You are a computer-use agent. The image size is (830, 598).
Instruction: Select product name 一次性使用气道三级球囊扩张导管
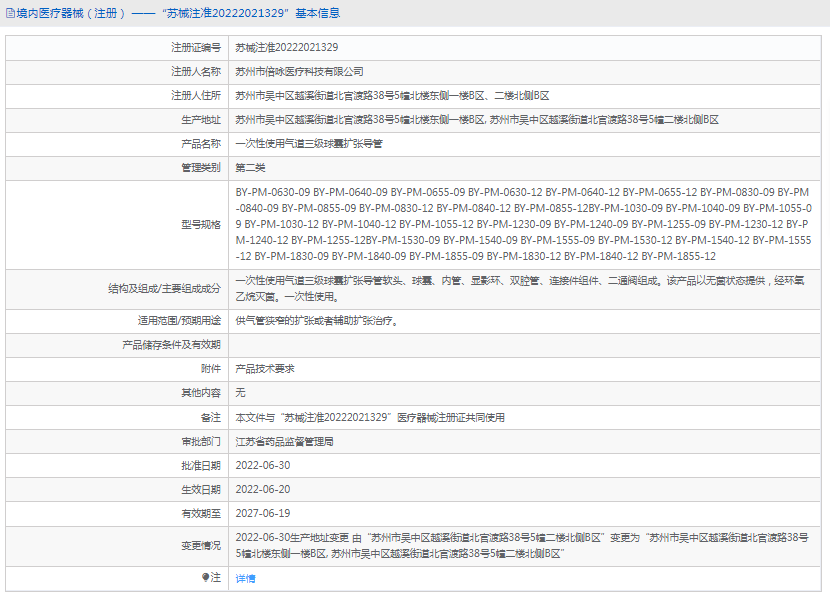(309, 144)
